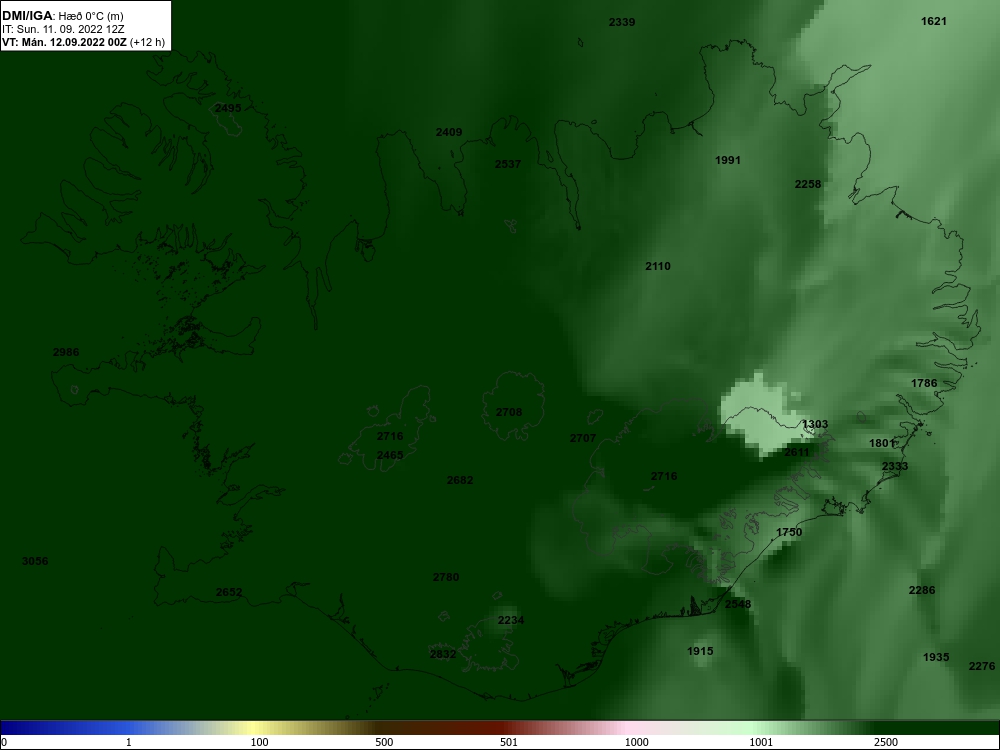This screenshot has width=1000, height=750.
Task: Select the VT: Mán. 12.09.2022 00Z line
Action: (83, 42)
